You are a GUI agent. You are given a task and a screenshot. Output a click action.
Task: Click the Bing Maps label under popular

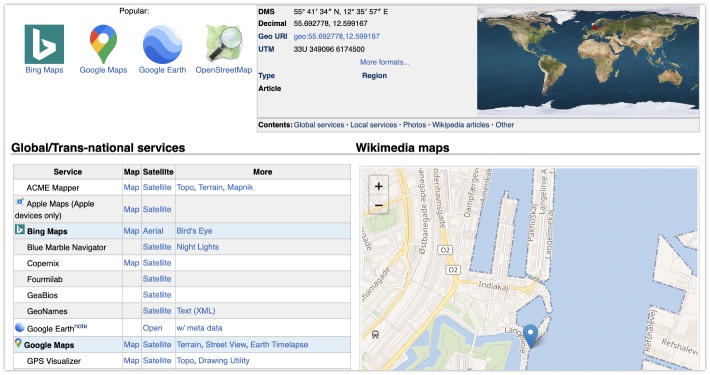click(x=44, y=70)
